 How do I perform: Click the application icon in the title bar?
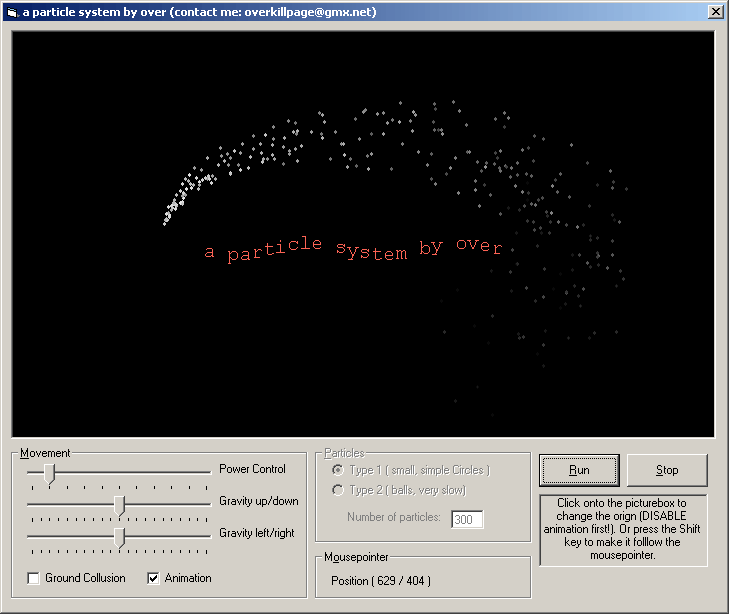tap(12, 11)
